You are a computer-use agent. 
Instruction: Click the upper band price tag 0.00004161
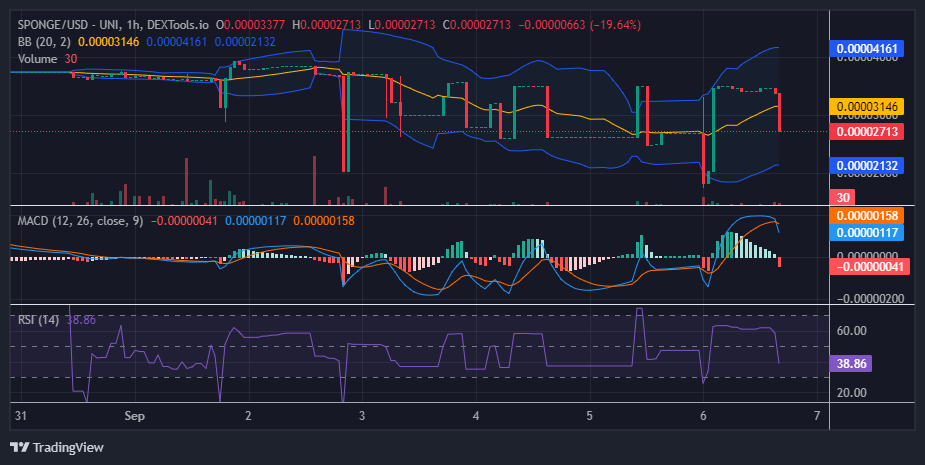coord(867,48)
